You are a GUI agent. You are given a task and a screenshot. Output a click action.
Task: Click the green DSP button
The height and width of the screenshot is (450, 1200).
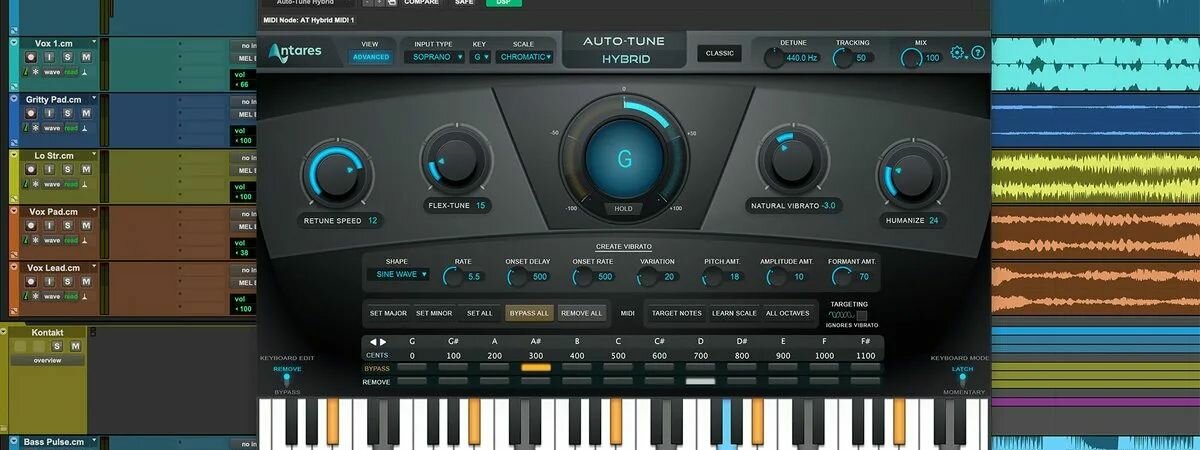504,2
